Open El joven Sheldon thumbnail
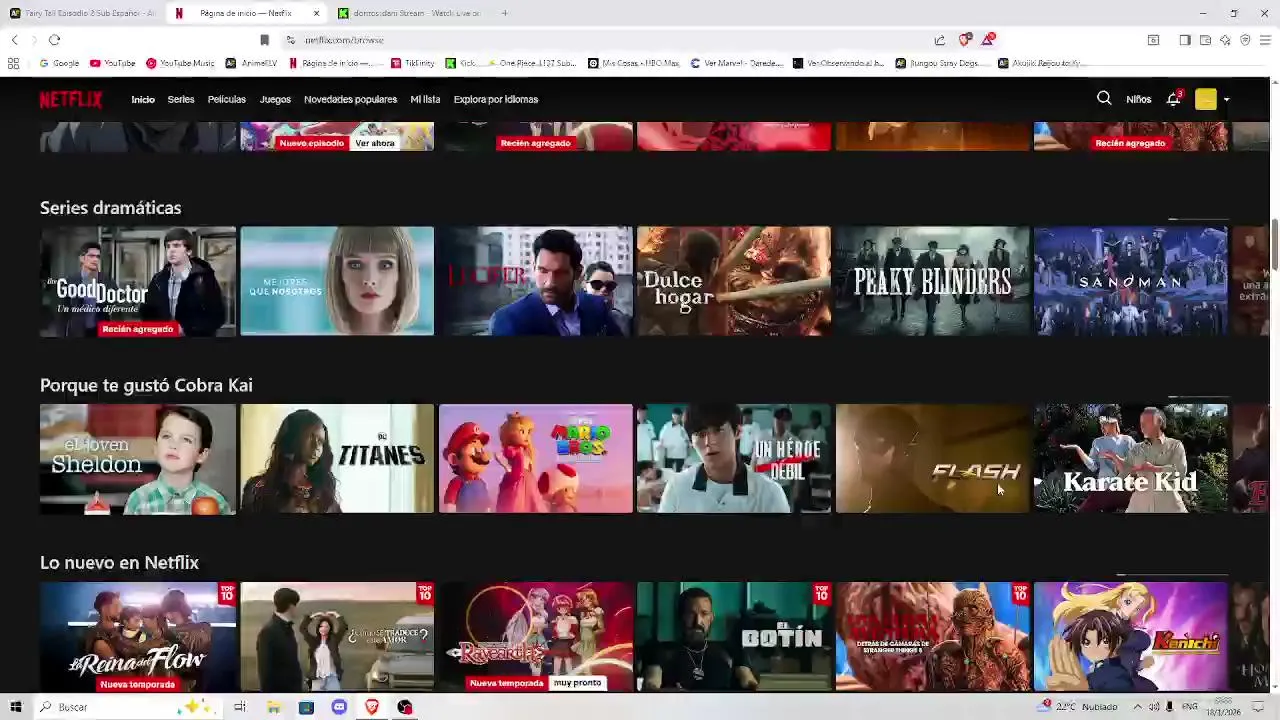The width and height of the screenshot is (1280, 720). 138,459
